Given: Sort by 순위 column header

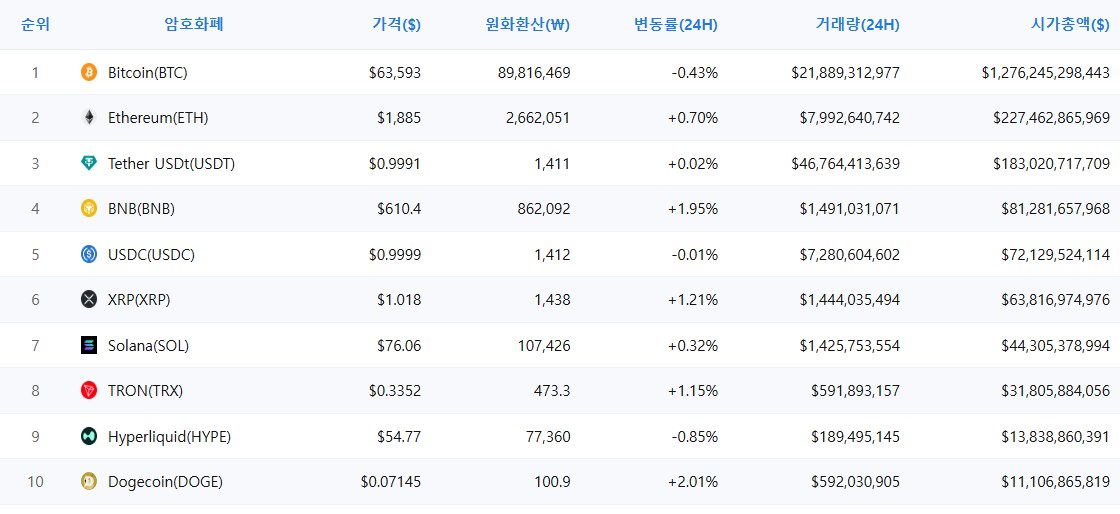Looking at the screenshot, I should 35,24.
